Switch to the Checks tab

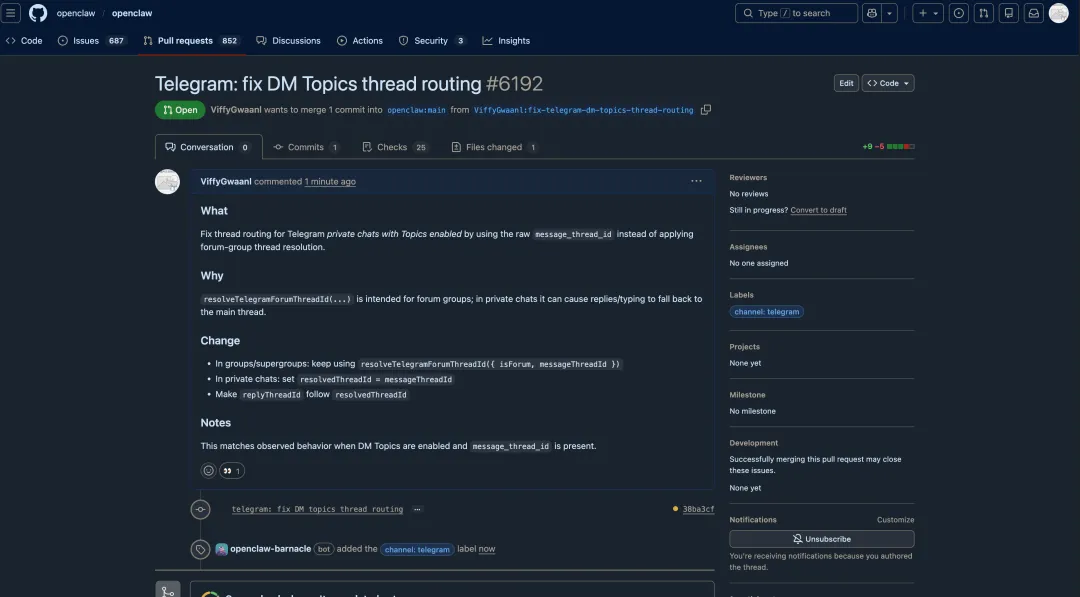pos(395,147)
